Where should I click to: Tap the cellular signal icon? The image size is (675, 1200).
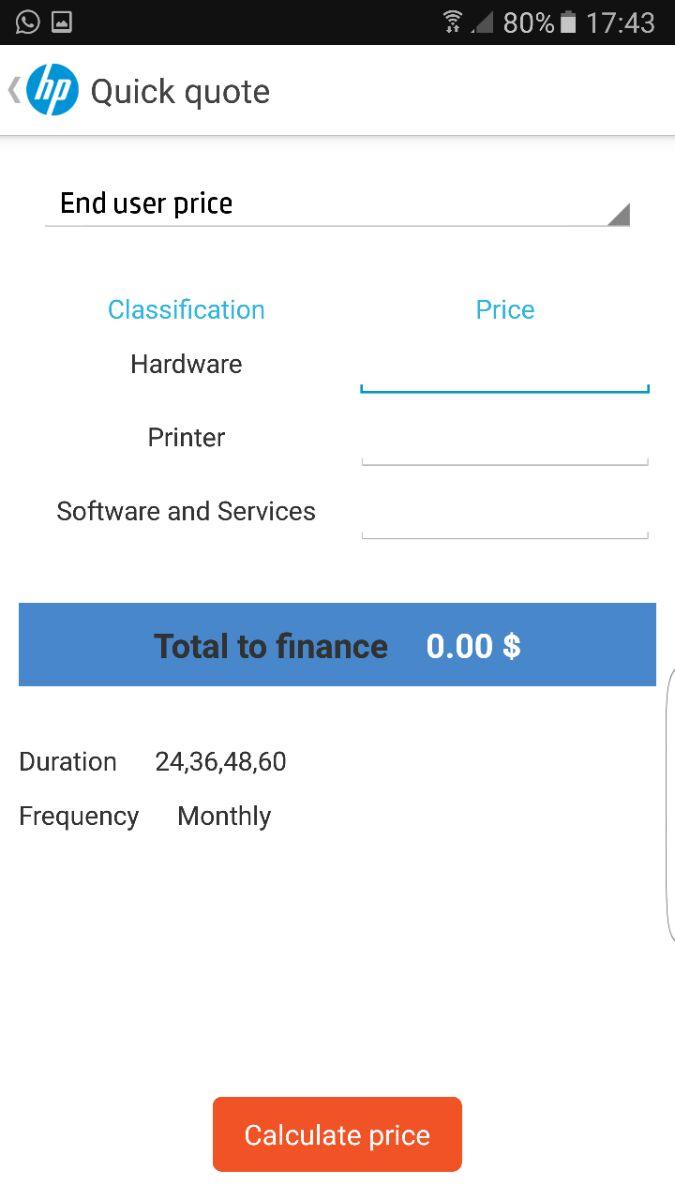pos(483,22)
